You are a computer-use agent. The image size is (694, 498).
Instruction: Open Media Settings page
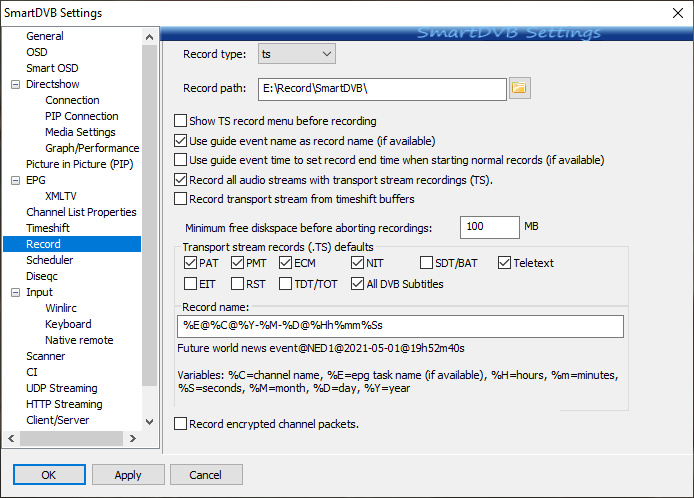pos(80,132)
